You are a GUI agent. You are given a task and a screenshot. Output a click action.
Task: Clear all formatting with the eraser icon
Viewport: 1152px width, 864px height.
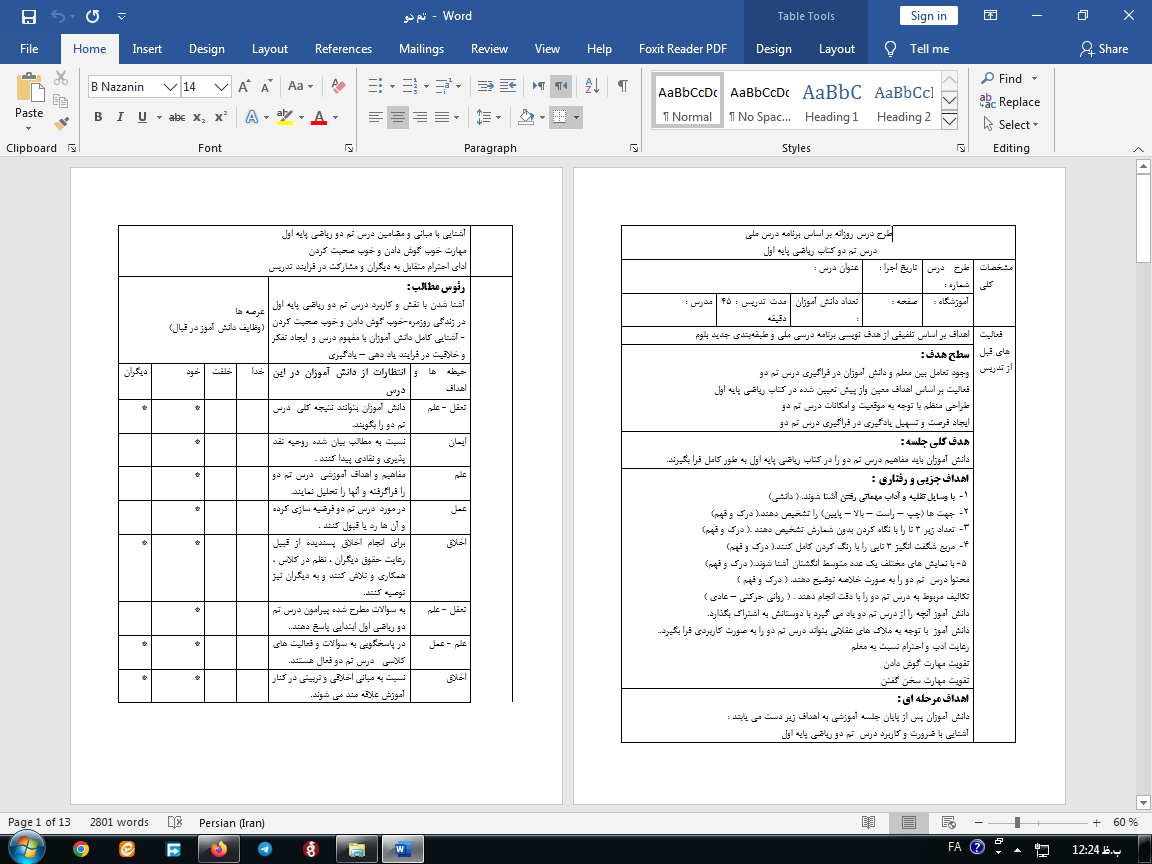click(337, 87)
